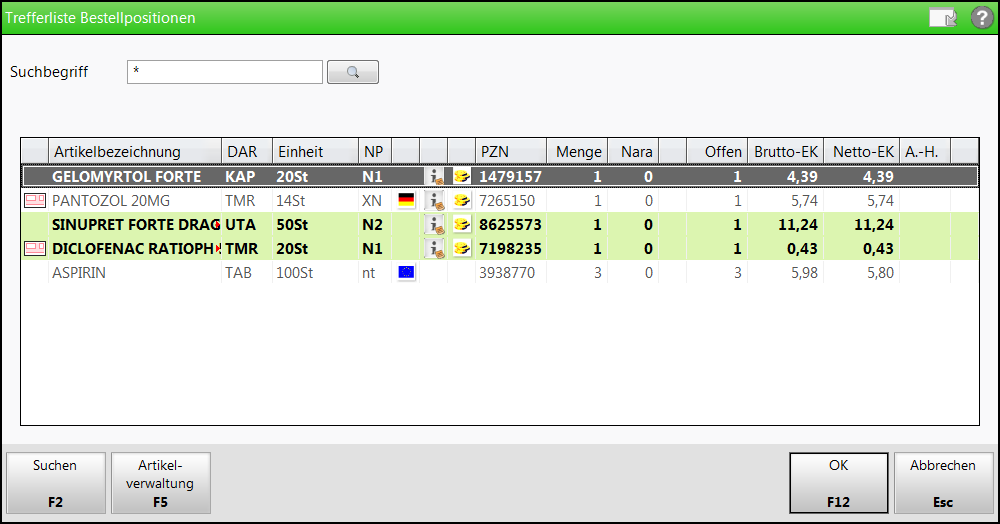This screenshot has width=1000, height=524.
Task: Click prescription icon left of DICLOFENAC RATIOPH
Action: pyautogui.click(x=34, y=249)
